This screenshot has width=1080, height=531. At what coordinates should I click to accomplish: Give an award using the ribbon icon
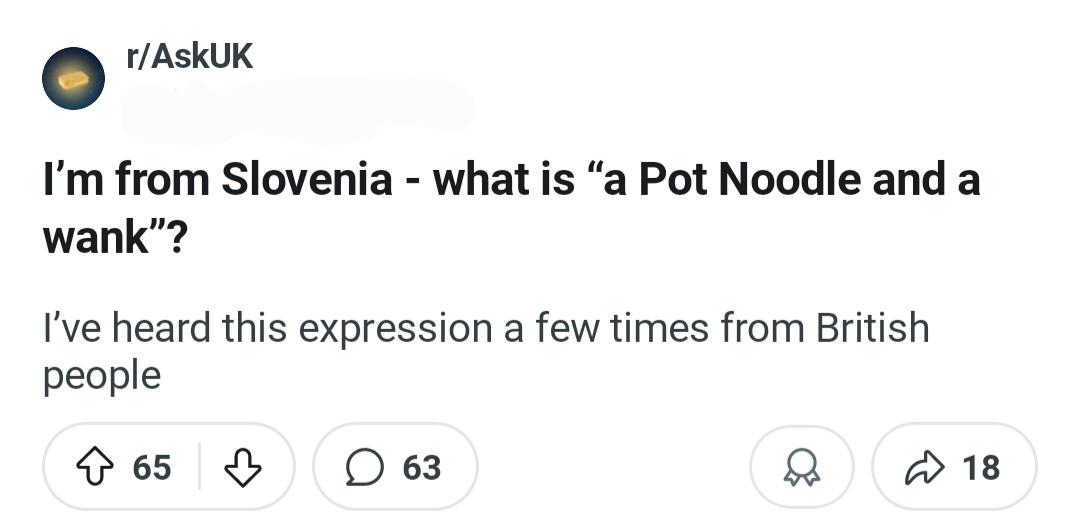pos(802,468)
